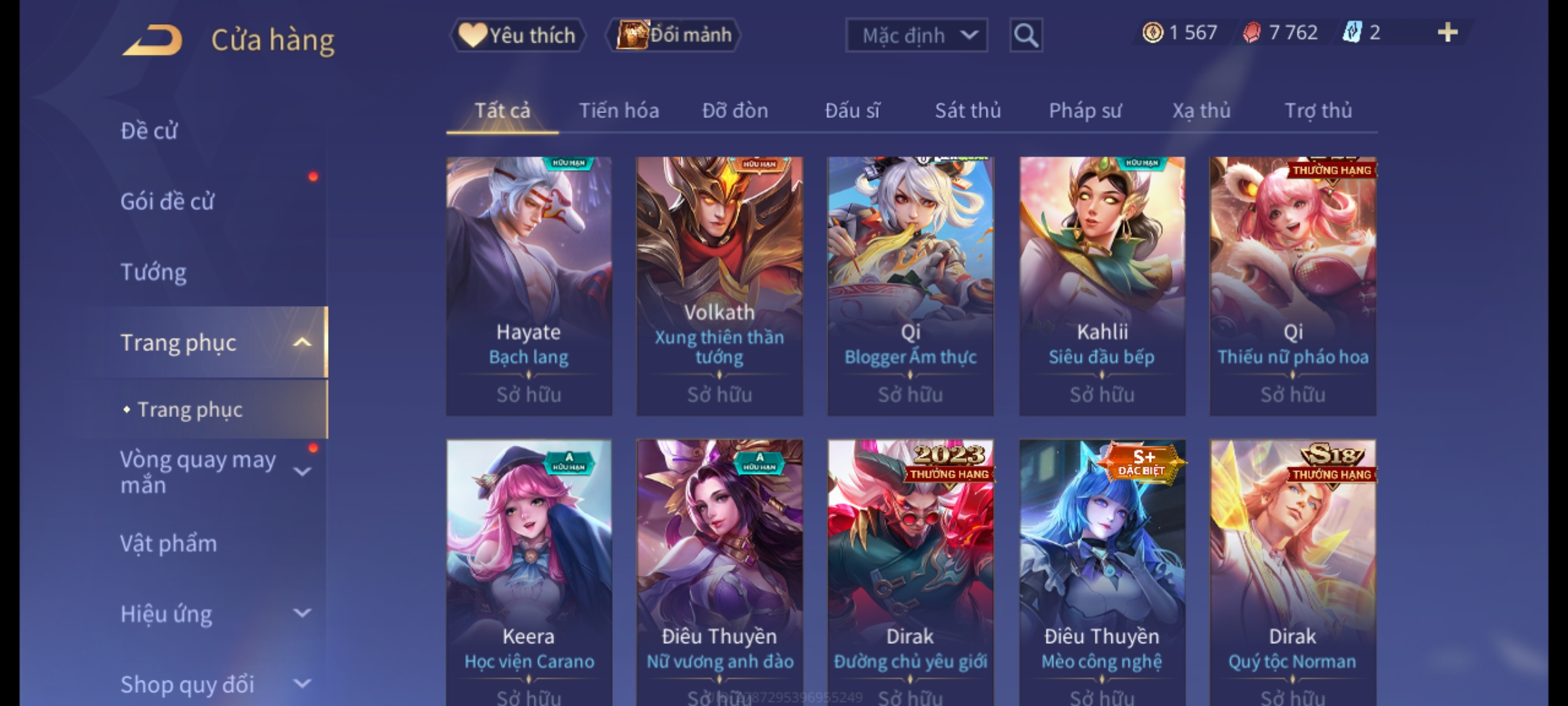
Task: Expand the Hiệu ứng sidebar section
Action: pyautogui.click(x=302, y=613)
